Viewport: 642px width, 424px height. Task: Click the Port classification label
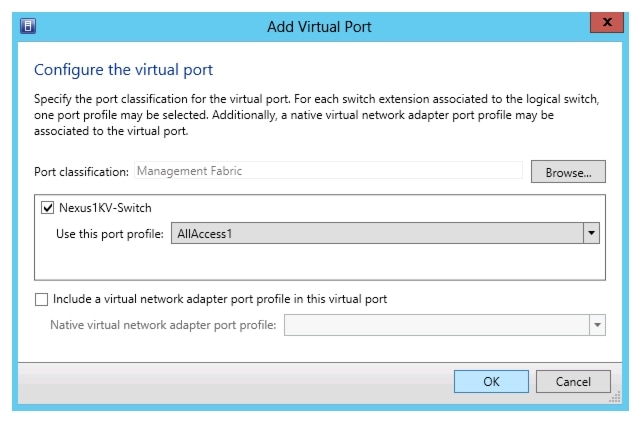click(82, 171)
